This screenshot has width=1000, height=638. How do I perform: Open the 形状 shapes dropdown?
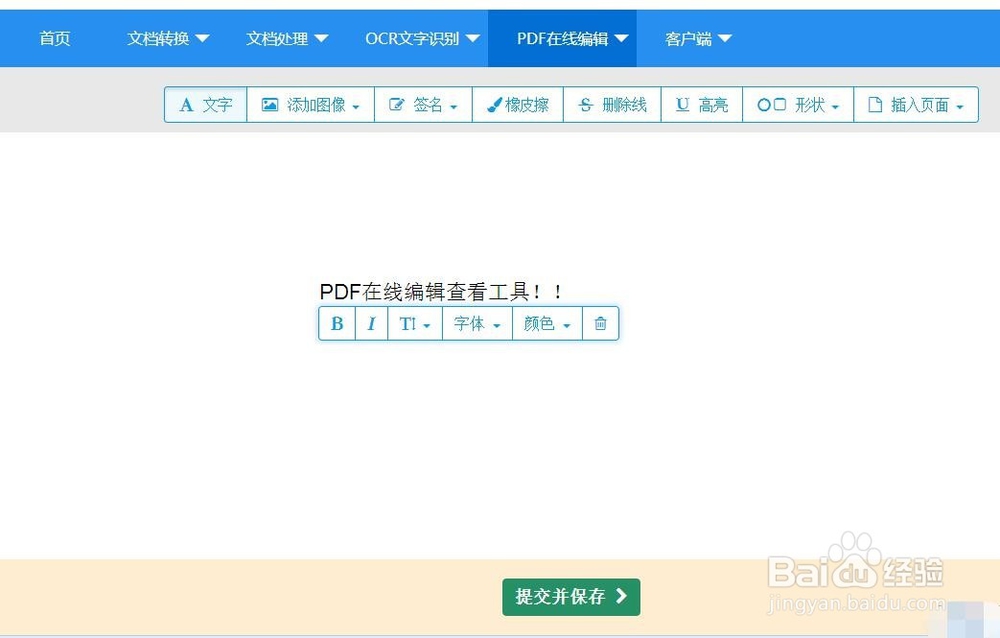point(798,105)
